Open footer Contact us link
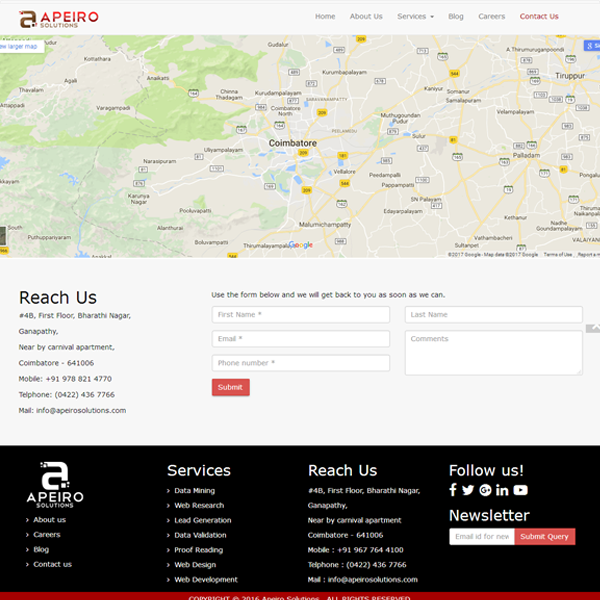Image resolution: width=600 pixels, height=600 pixels. (52, 564)
